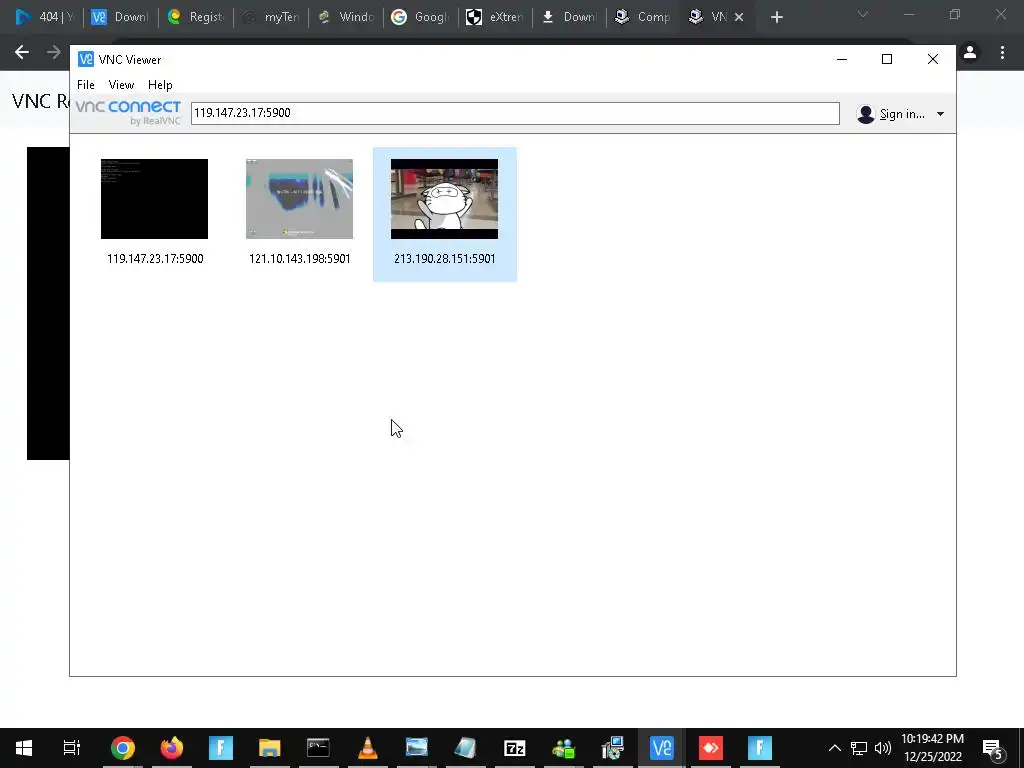Expand the Sign in dropdown arrow
1024x768 pixels.
(x=940, y=114)
